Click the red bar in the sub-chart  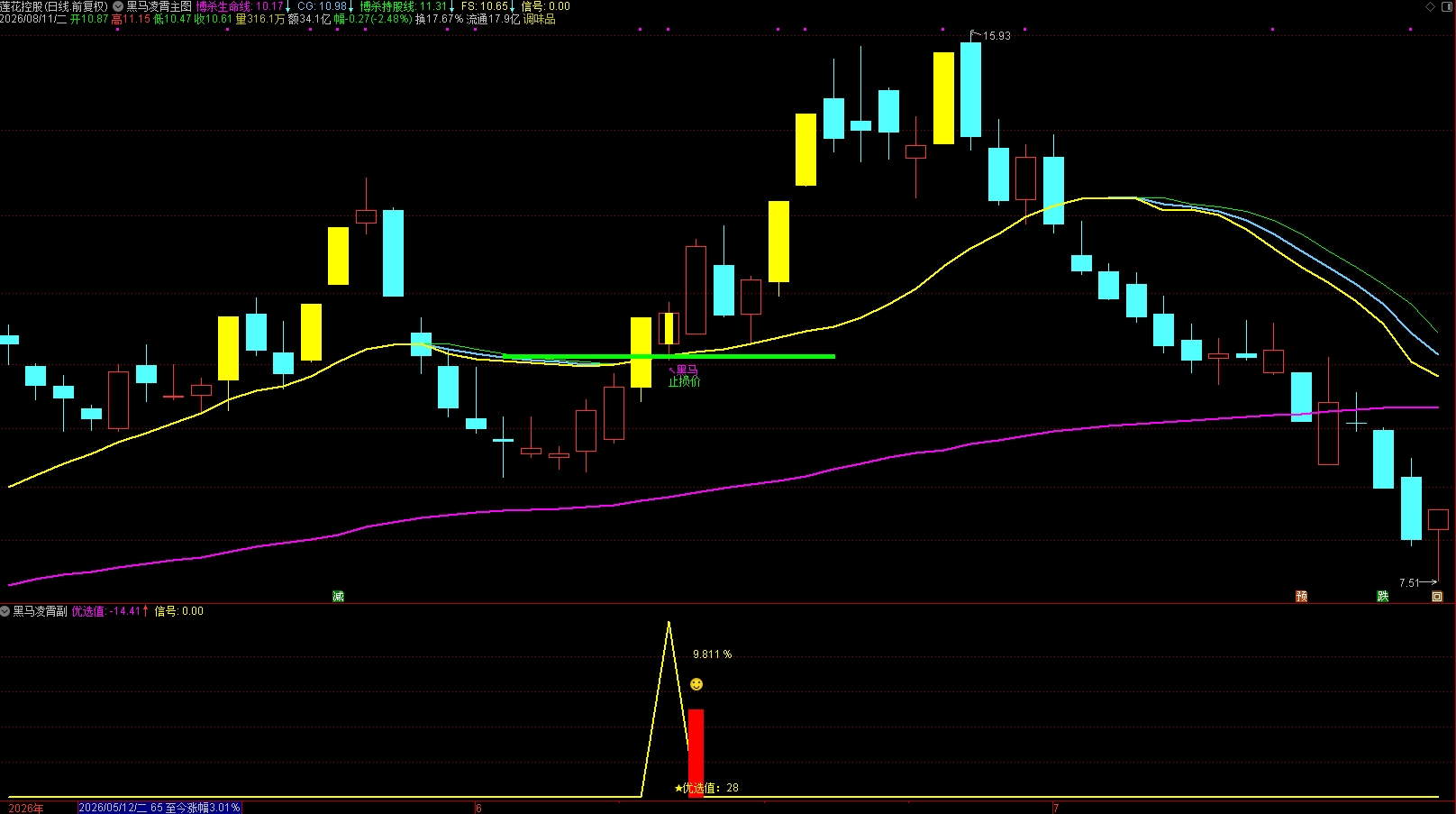tap(696, 753)
